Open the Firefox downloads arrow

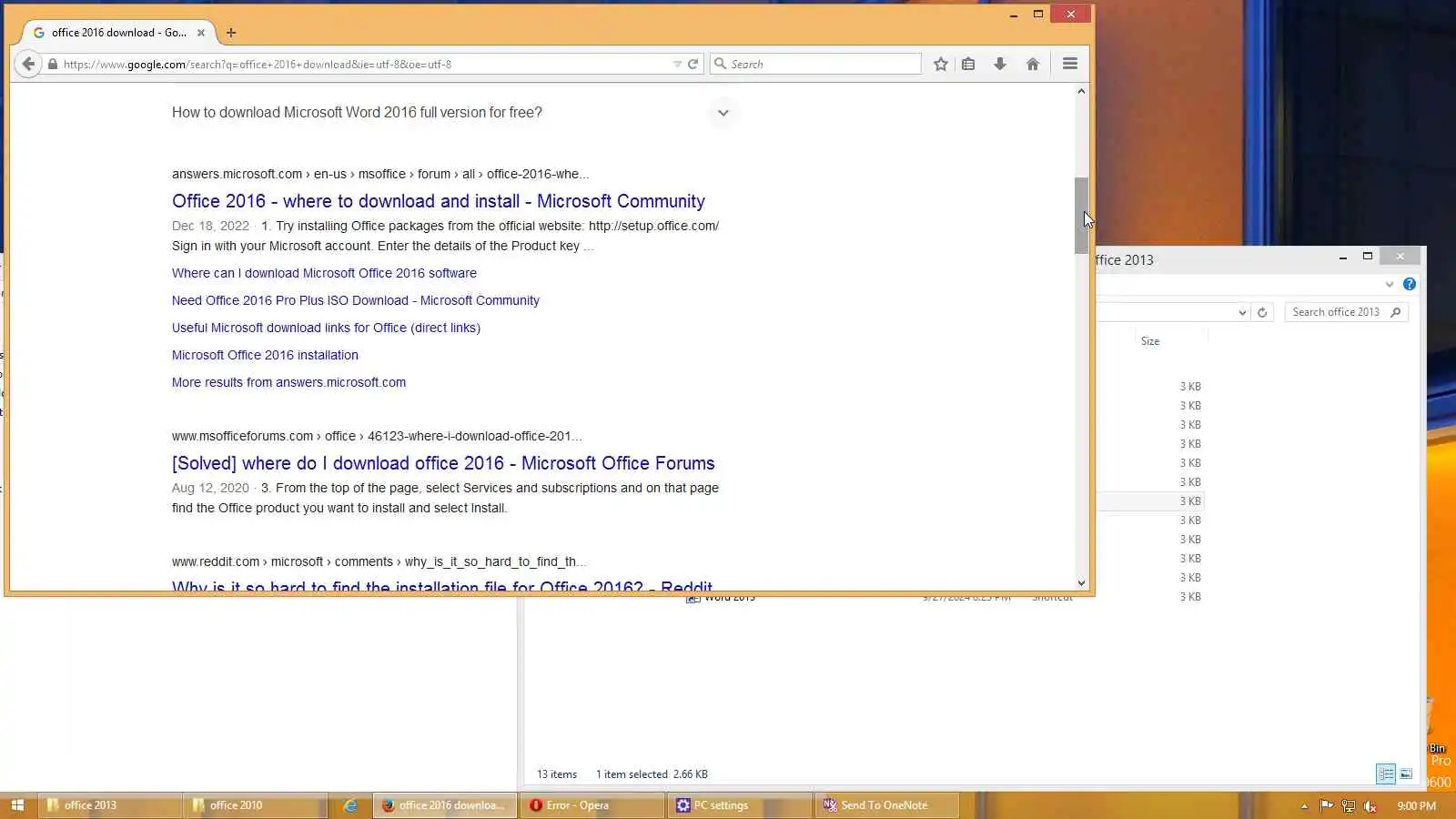(1000, 64)
